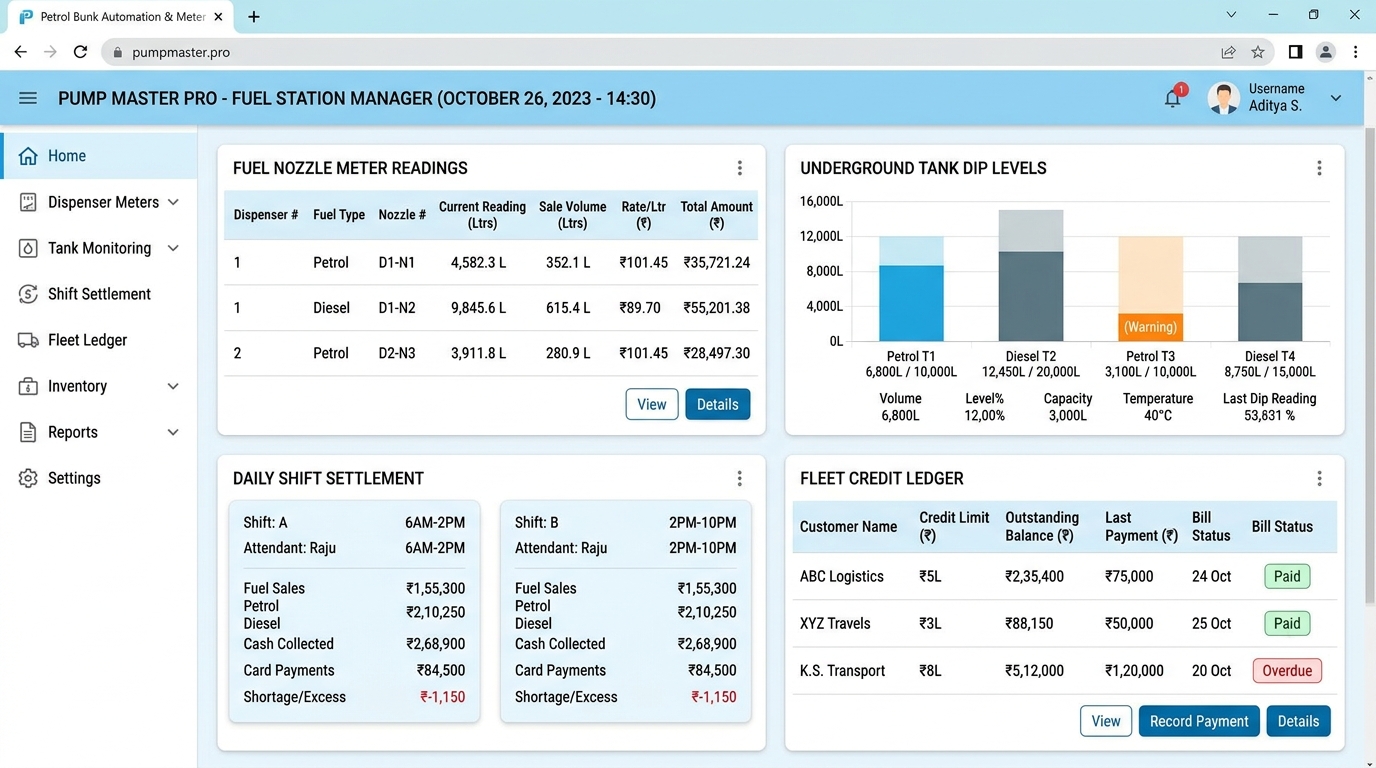Image resolution: width=1376 pixels, height=768 pixels.
Task: Click Details in Fleet Credit Ledger
Action: [x=1298, y=721]
